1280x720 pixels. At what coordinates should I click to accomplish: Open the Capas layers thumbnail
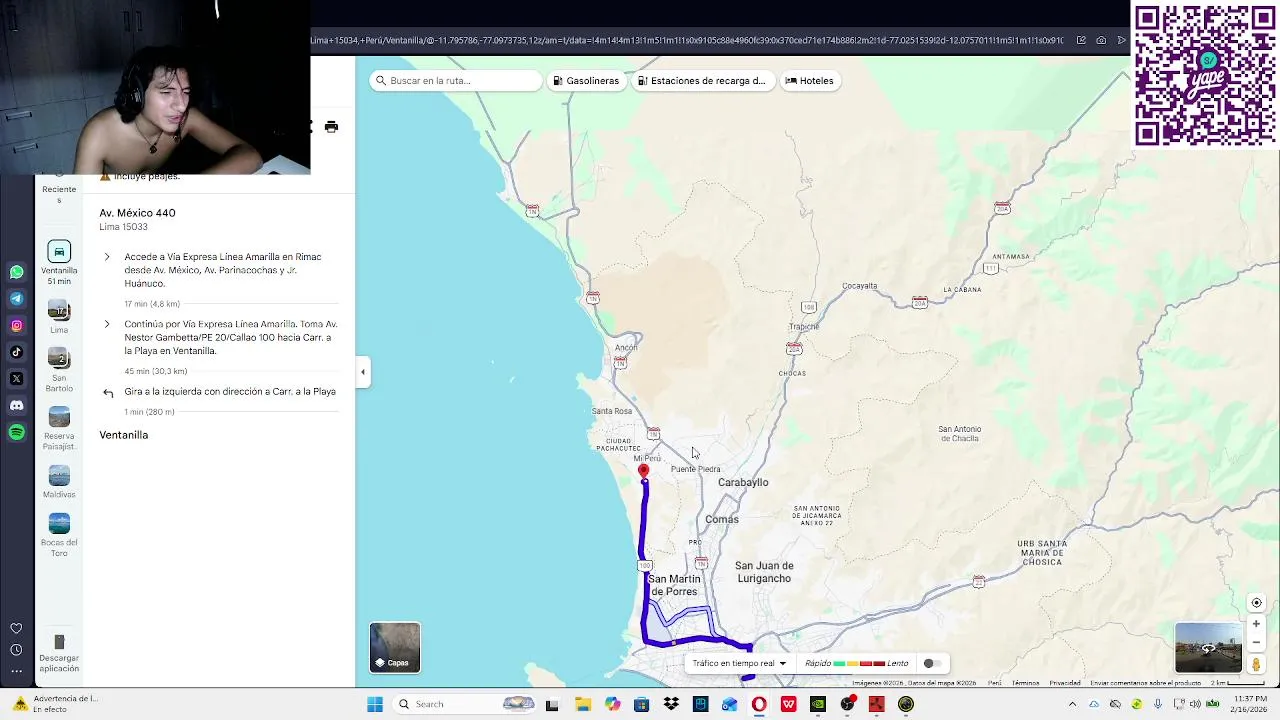click(395, 647)
